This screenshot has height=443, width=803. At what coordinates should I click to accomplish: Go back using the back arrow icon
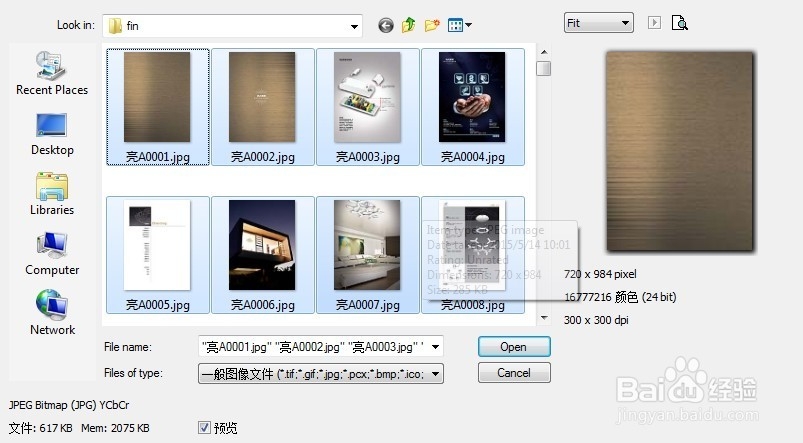tap(386, 25)
